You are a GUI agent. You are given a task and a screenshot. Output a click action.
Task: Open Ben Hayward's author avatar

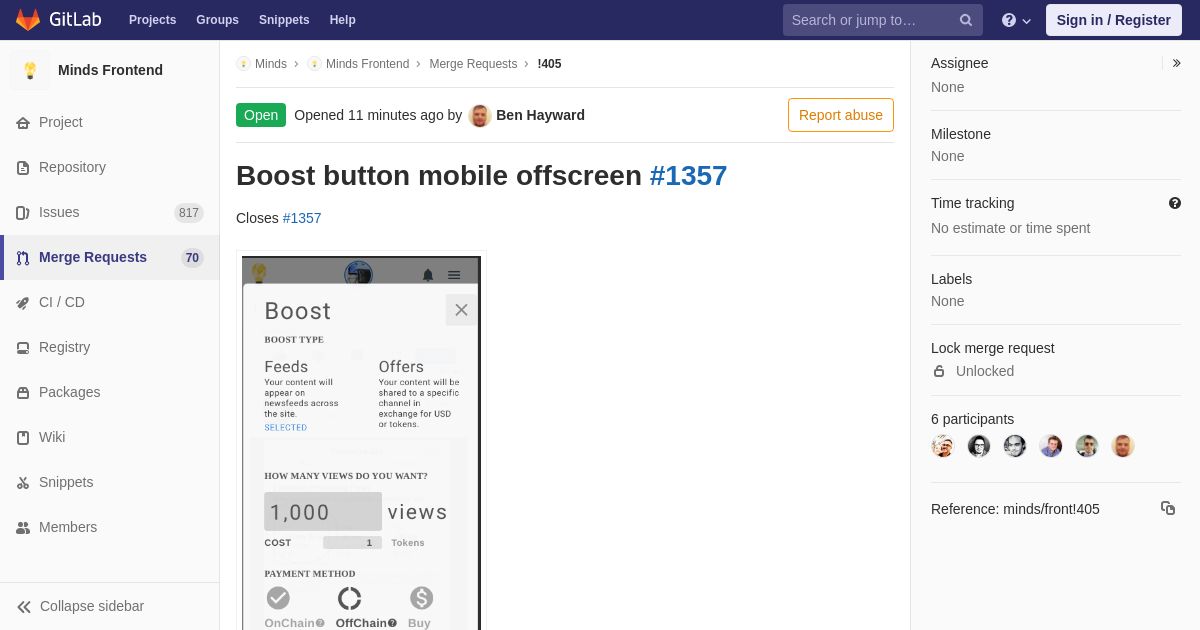[x=480, y=115]
